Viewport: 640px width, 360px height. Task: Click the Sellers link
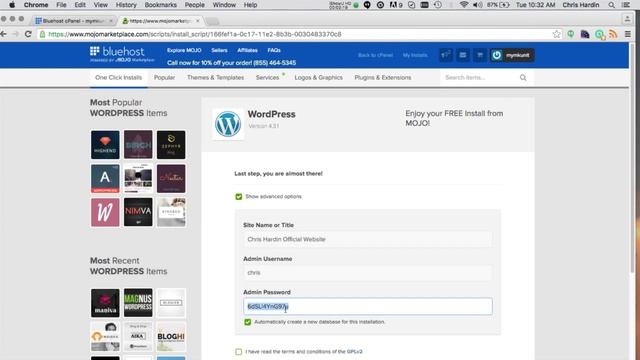click(219, 50)
